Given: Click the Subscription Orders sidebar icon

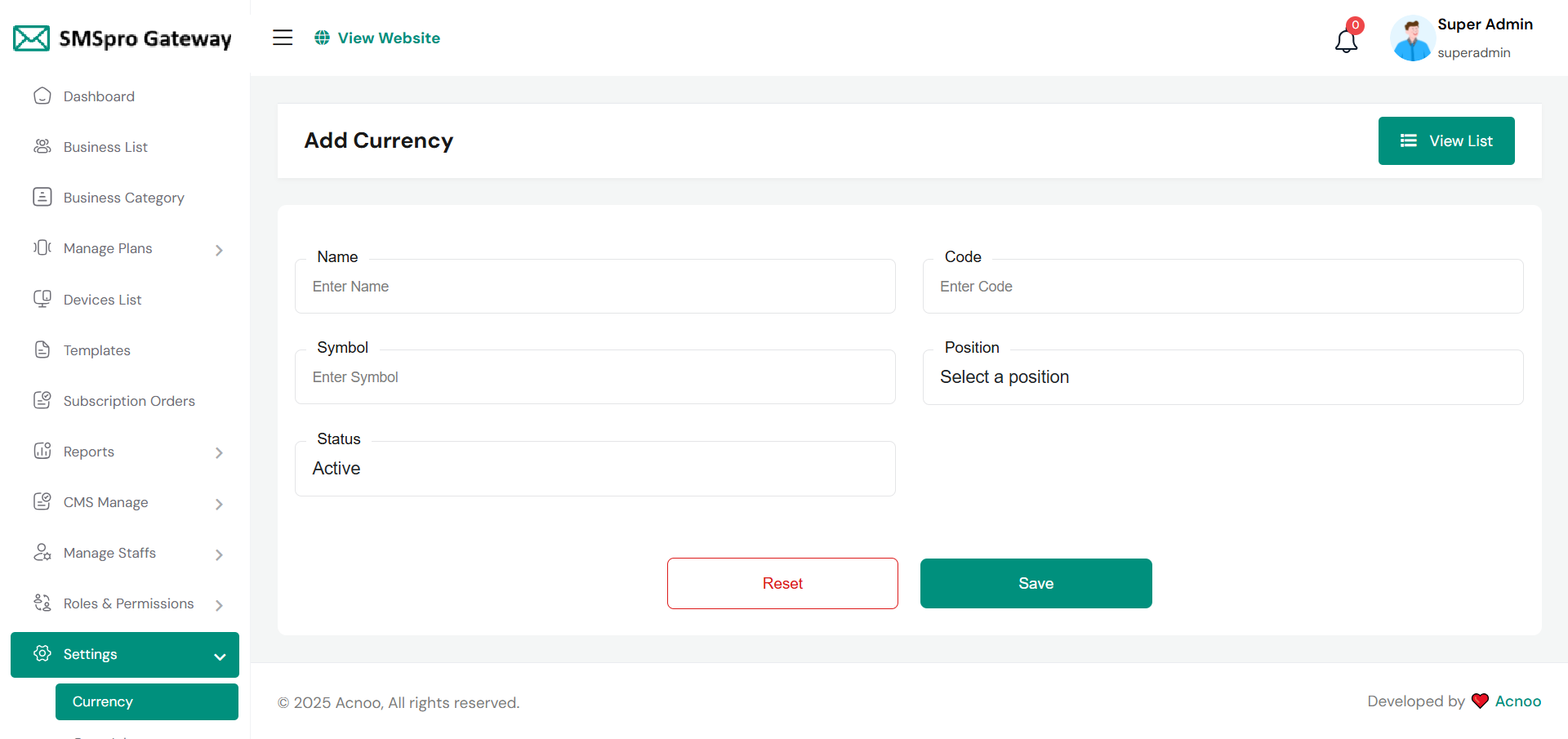Looking at the screenshot, I should click(x=42, y=400).
